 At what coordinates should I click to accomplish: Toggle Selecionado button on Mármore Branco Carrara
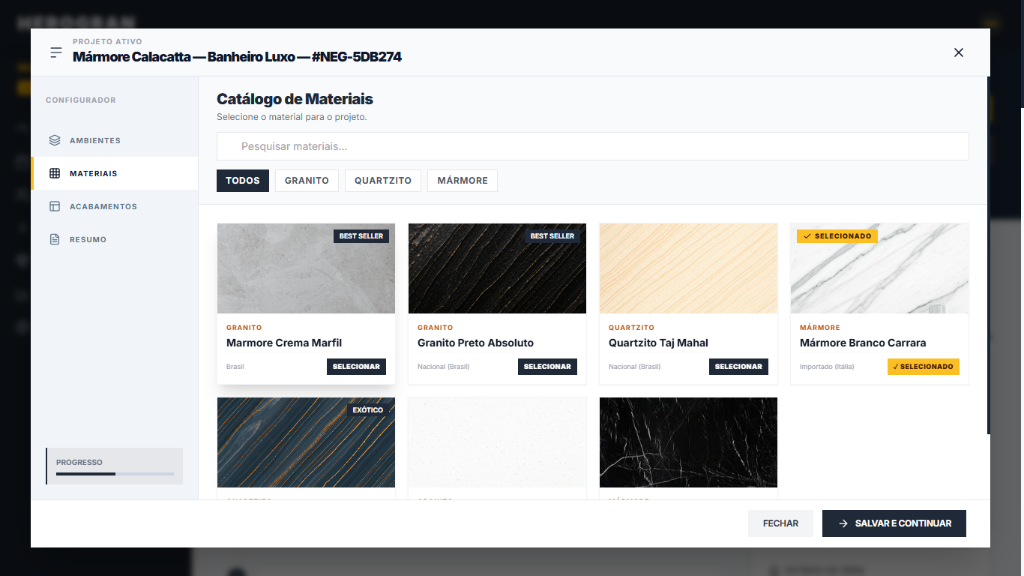coord(923,366)
